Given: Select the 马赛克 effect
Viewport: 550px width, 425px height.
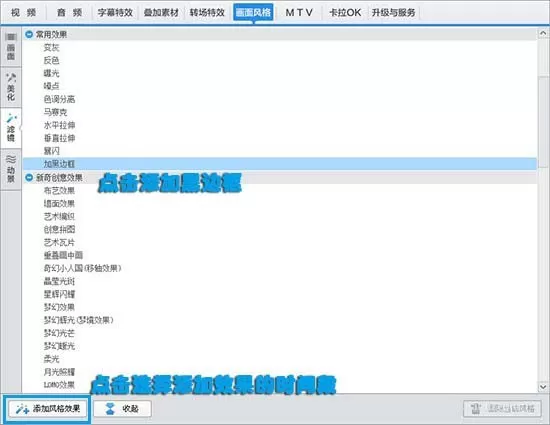Looking at the screenshot, I should (55, 112).
